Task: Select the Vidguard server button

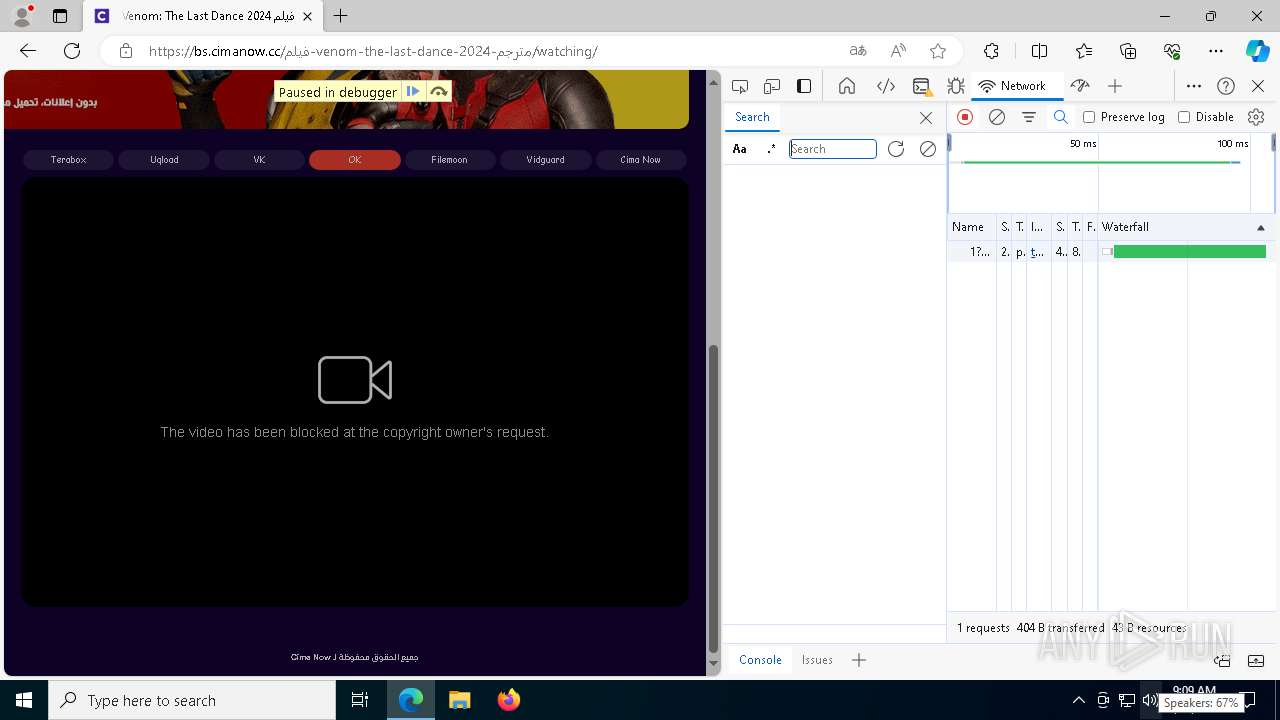Action: point(545,160)
